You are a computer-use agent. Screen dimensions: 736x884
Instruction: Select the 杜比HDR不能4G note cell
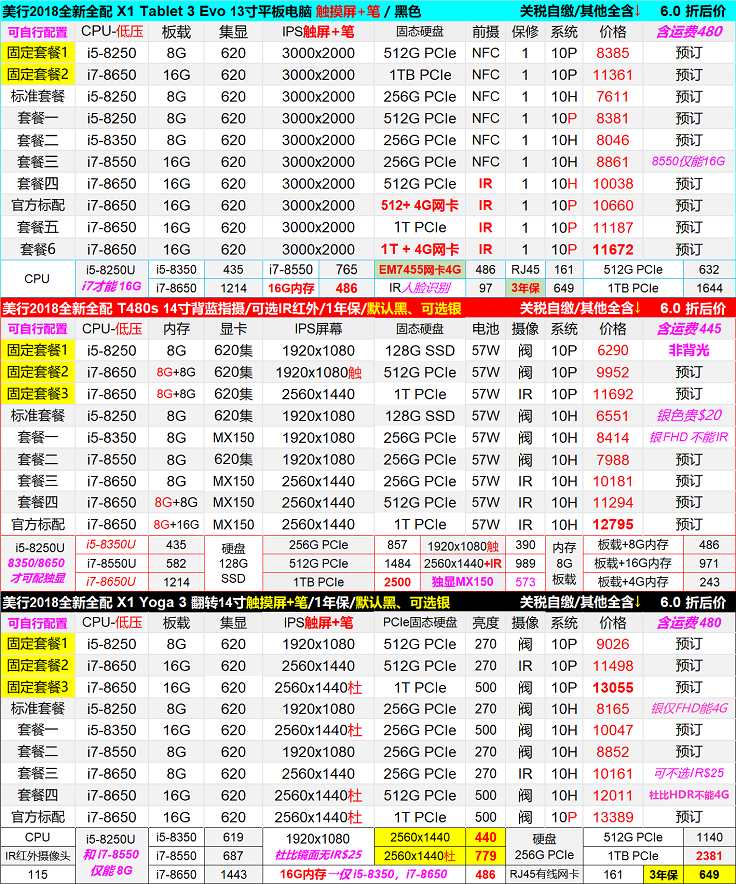tap(689, 795)
